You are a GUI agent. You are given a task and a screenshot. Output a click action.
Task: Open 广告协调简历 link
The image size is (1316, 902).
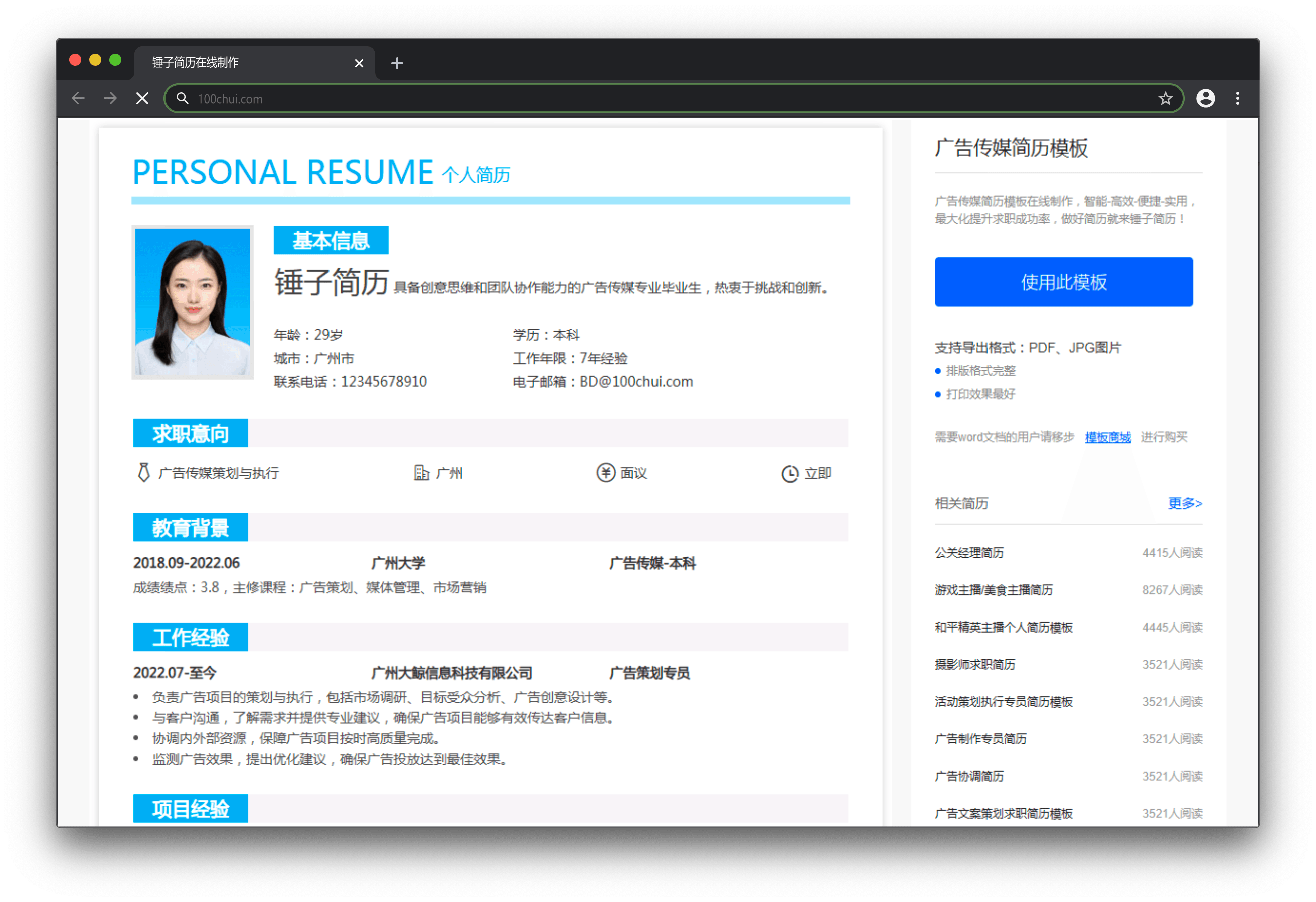tap(969, 776)
